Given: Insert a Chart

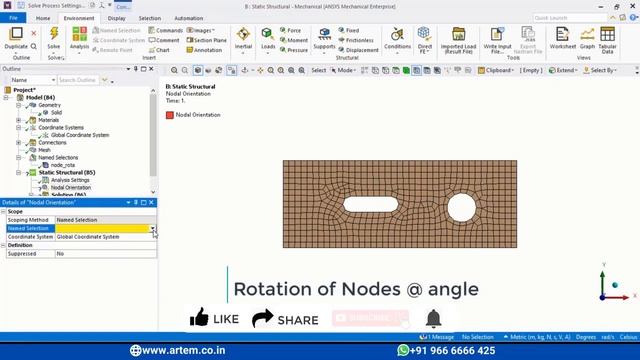Looking at the screenshot, I should pos(159,50).
